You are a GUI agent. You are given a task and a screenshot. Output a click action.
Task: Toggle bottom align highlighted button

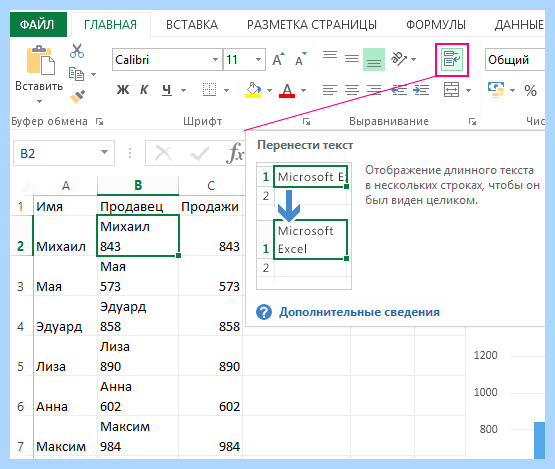tap(374, 59)
